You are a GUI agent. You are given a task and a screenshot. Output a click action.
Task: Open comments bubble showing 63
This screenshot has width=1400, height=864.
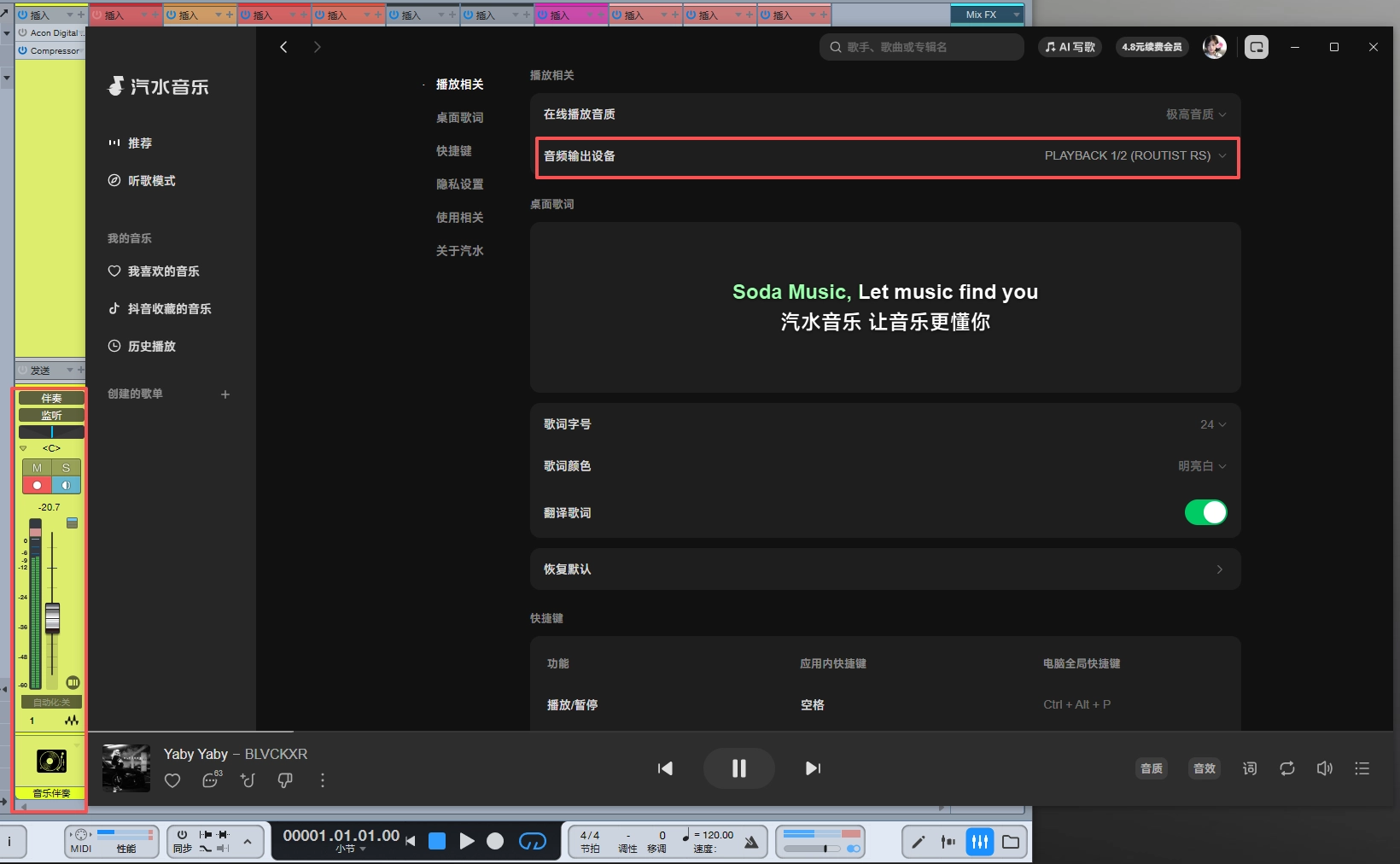click(211, 779)
